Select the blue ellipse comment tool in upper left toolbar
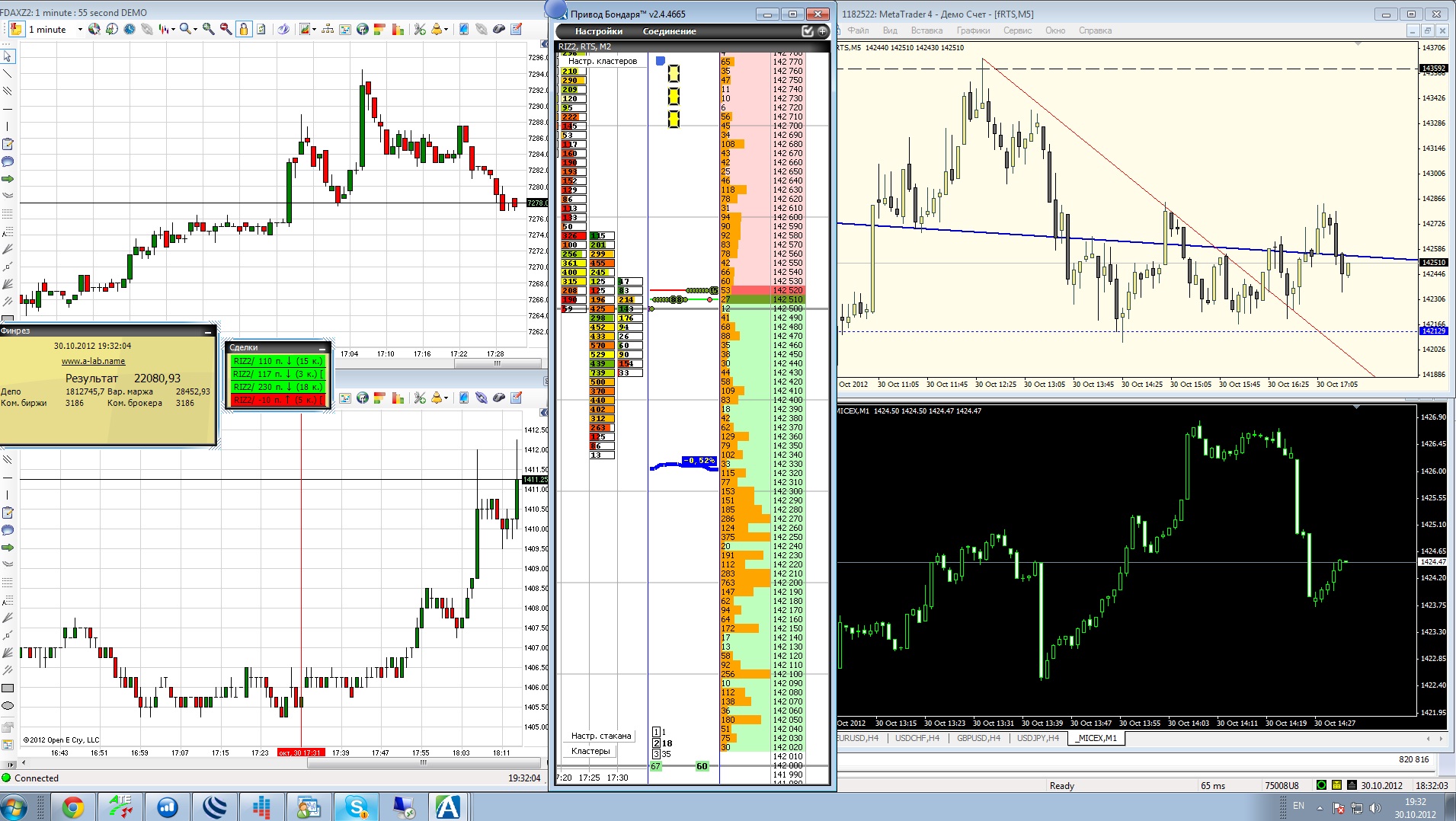The image size is (1456, 821). coord(8,161)
